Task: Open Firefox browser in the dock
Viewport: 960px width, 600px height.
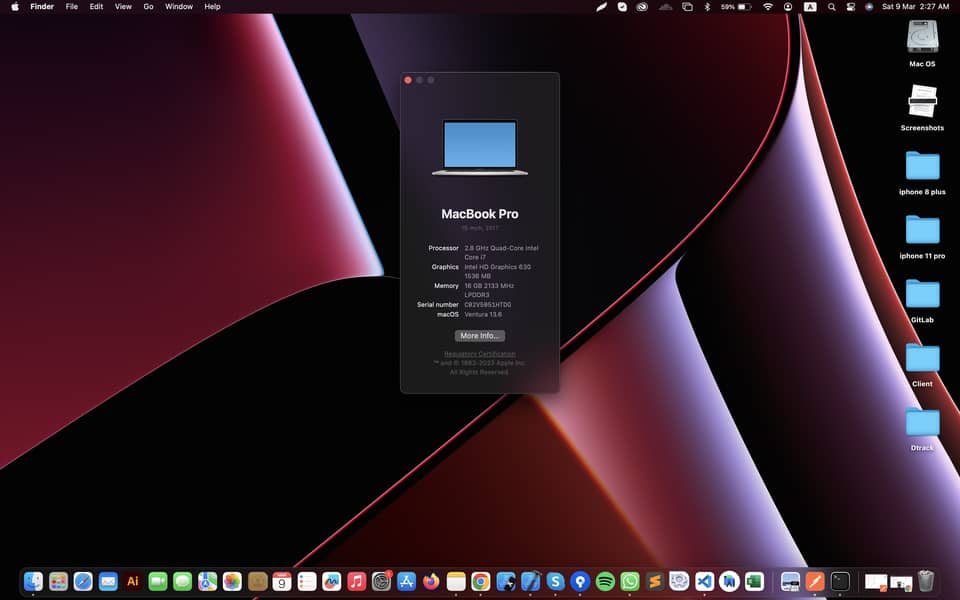Action: (431, 581)
